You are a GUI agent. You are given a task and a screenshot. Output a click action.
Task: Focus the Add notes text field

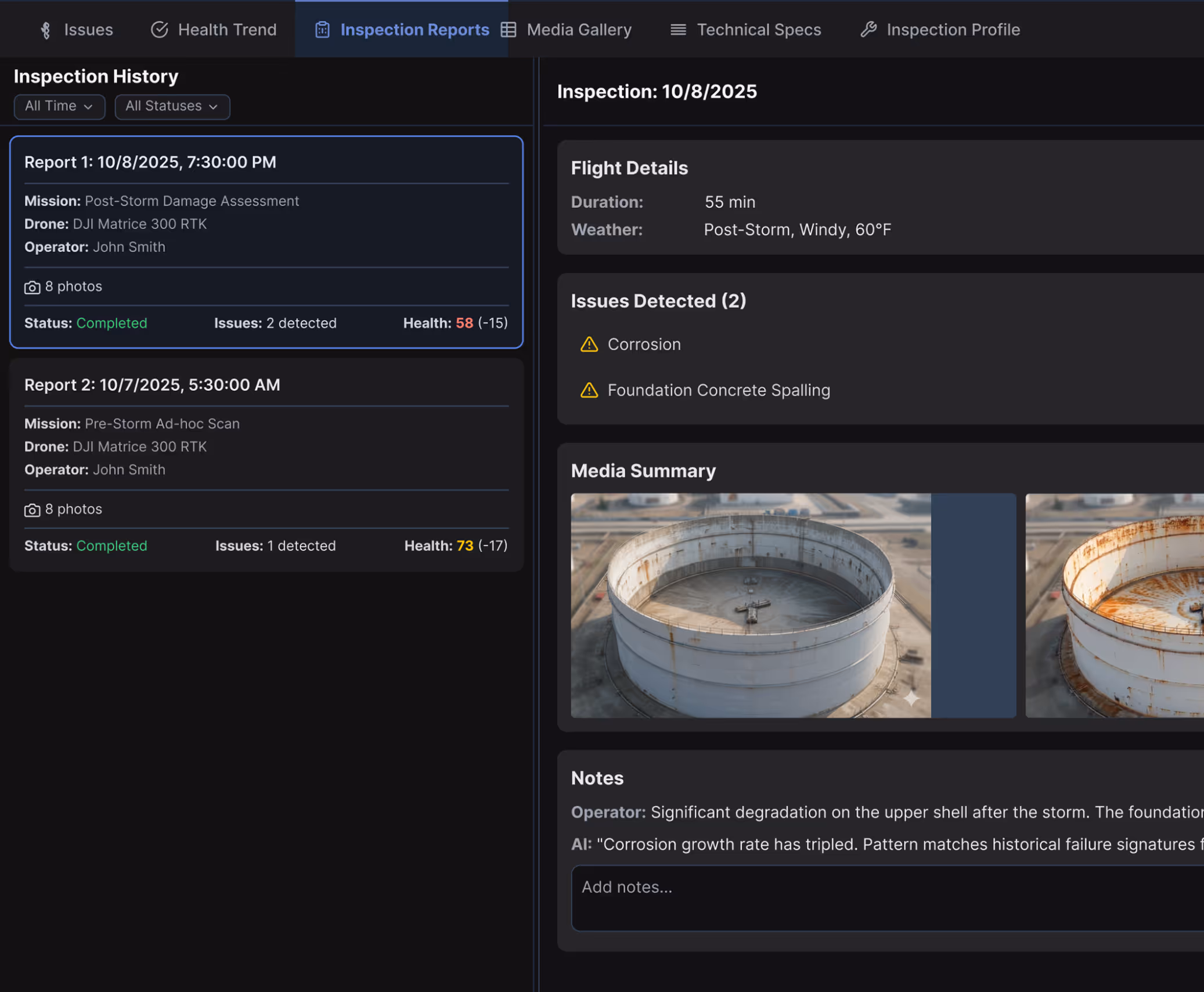point(888,898)
